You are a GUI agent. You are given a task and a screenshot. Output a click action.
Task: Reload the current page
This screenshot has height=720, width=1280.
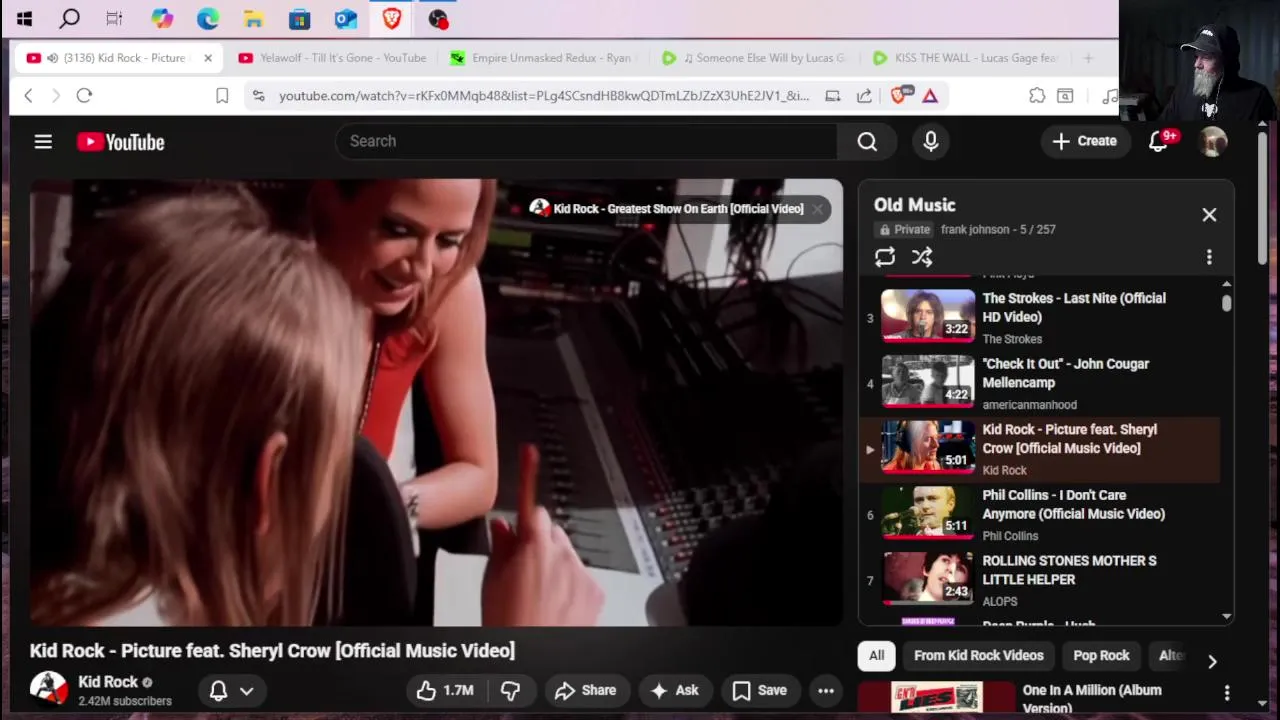point(84,96)
